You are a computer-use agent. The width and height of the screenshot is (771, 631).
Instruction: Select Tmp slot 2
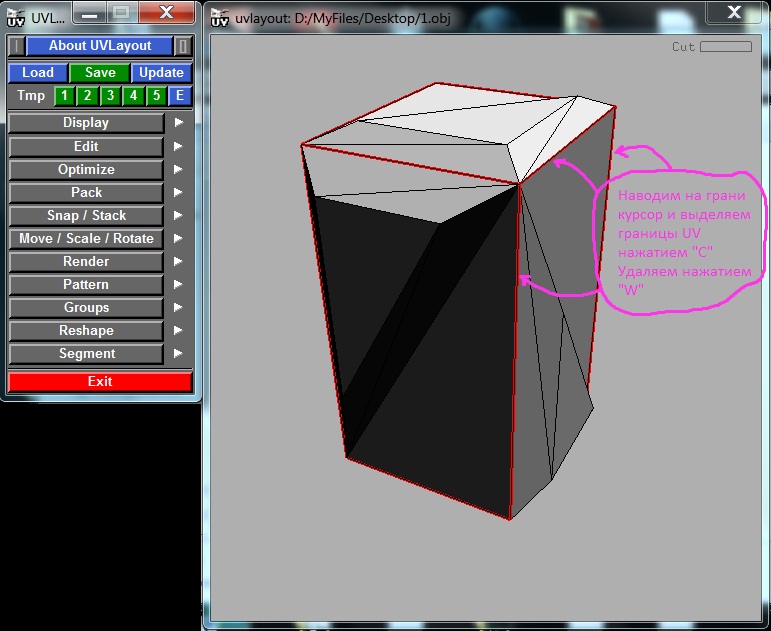click(87, 96)
